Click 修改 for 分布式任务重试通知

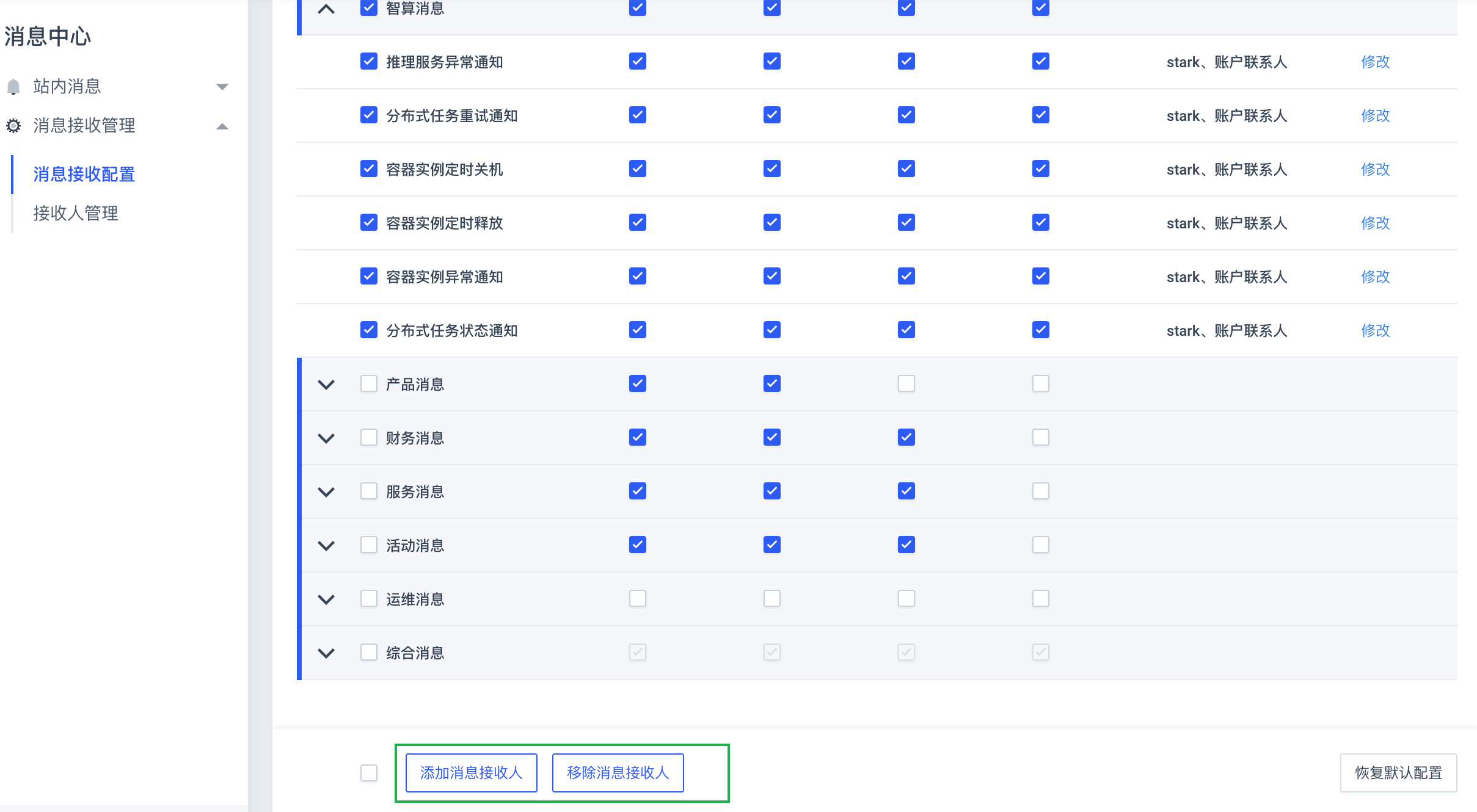(x=1376, y=115)
